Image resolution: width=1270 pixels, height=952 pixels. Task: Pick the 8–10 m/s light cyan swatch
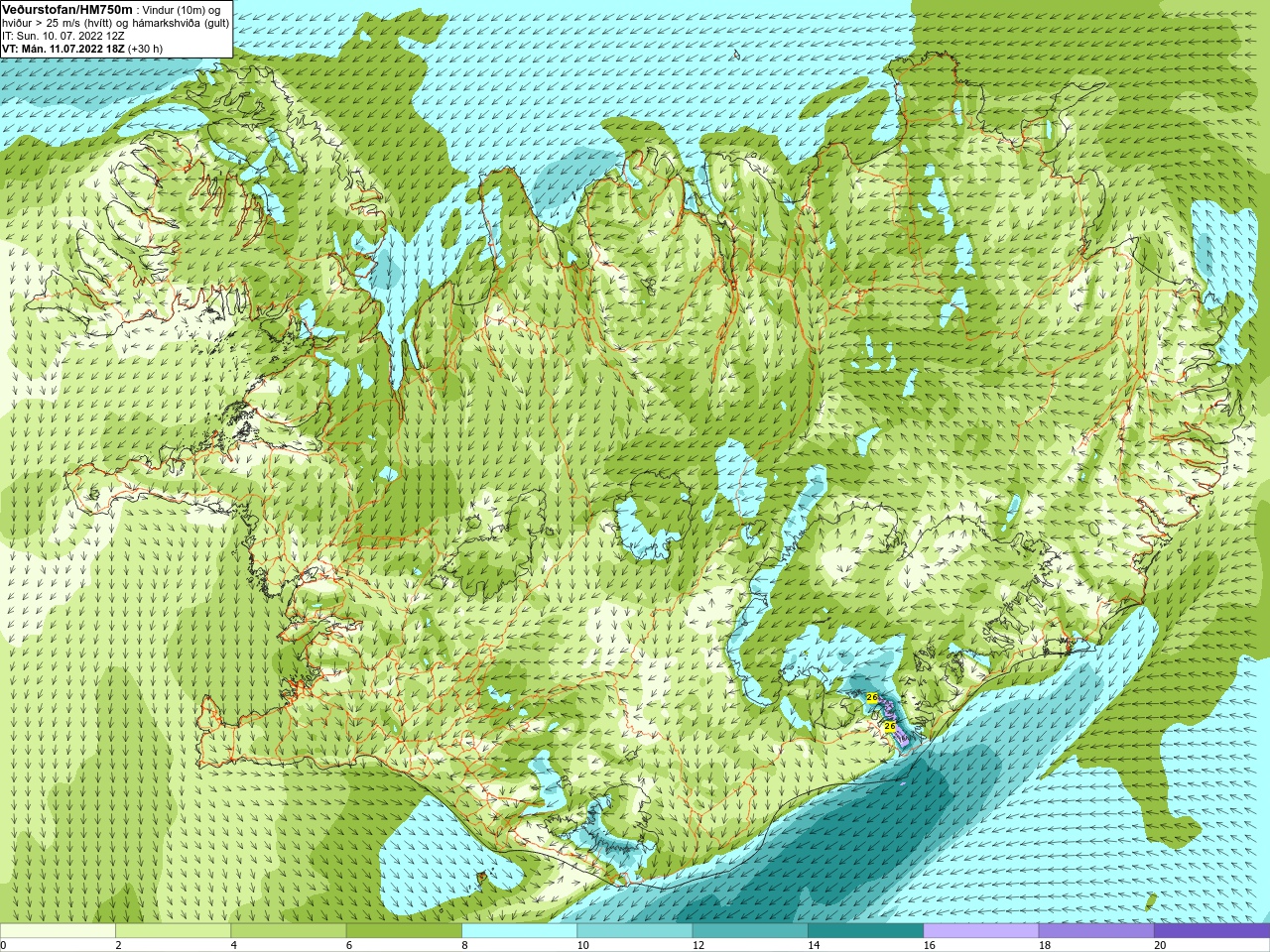point(519,931)
